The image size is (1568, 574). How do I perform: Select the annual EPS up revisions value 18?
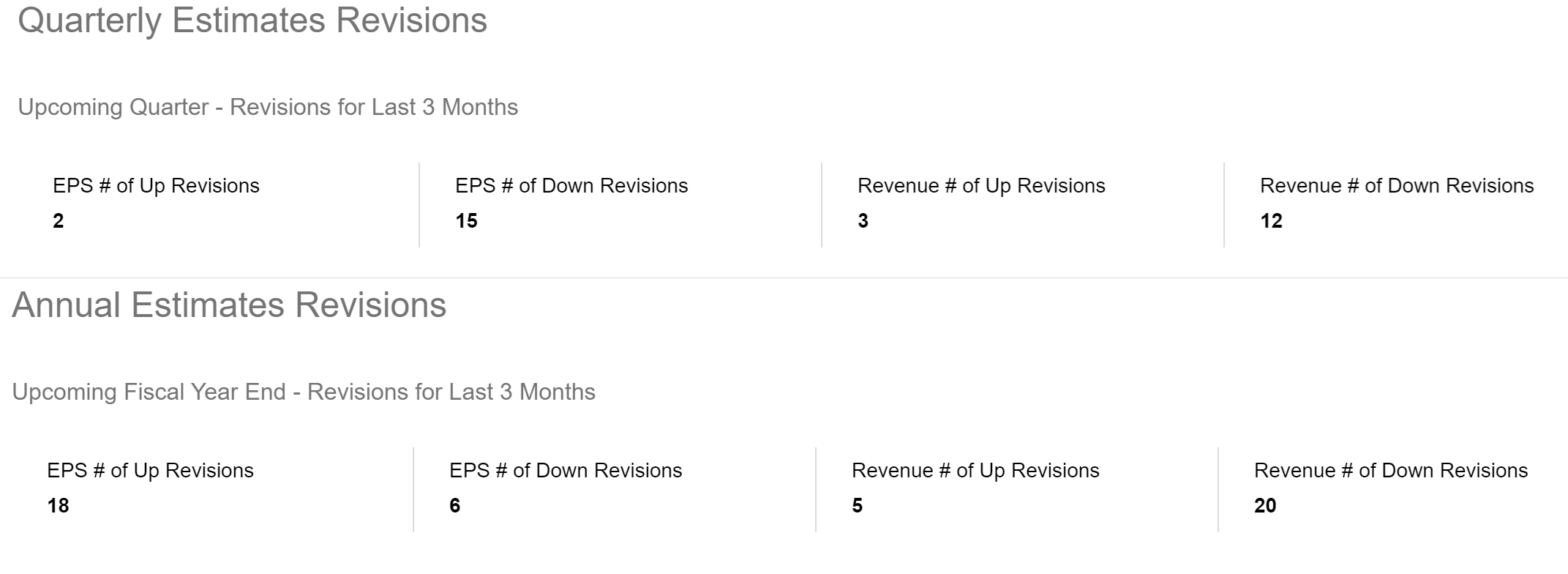click(58, 506)
